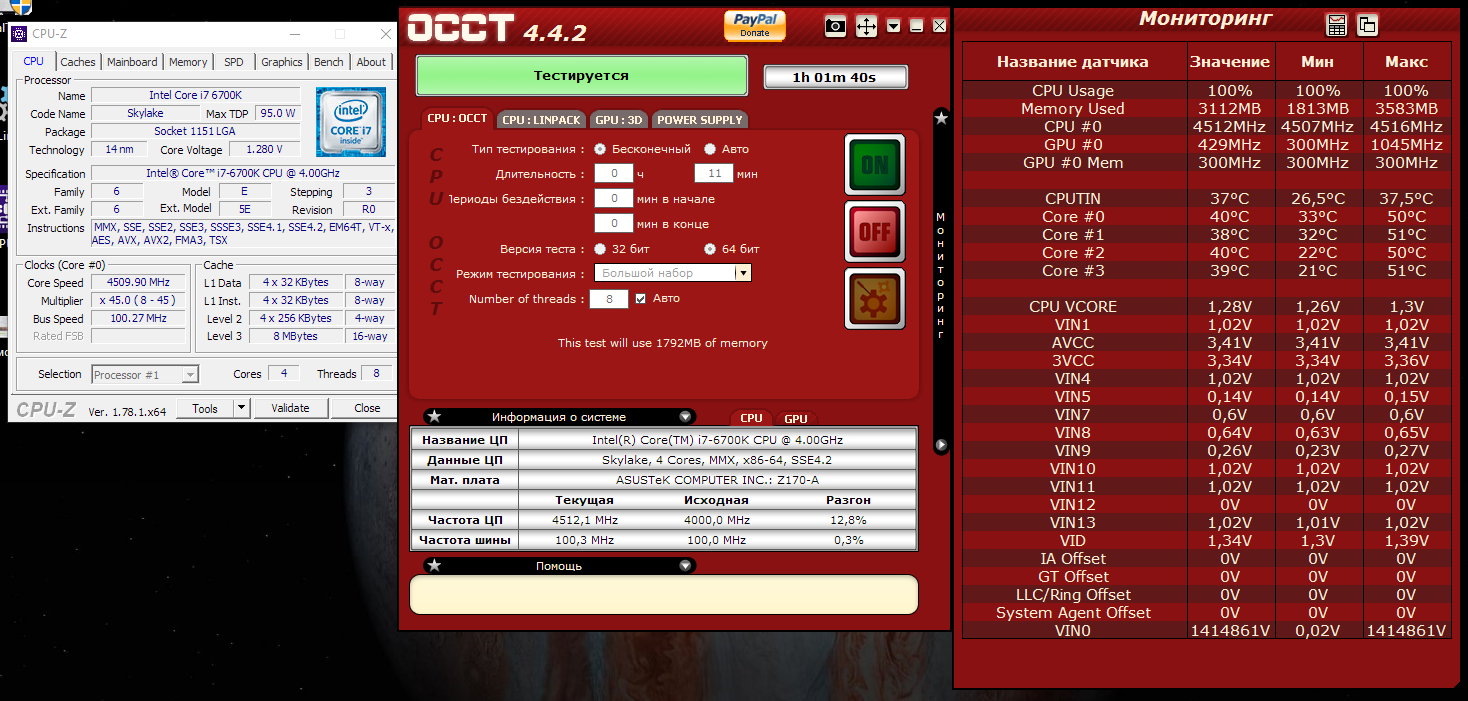The image size is (1468, 701).
Task: Click the CPUTIN sensor row name
Action: tap(1073, 198)
